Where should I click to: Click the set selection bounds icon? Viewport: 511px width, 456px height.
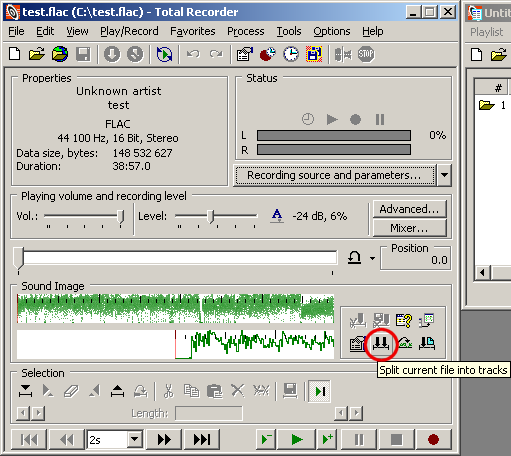tap(25, 391)
